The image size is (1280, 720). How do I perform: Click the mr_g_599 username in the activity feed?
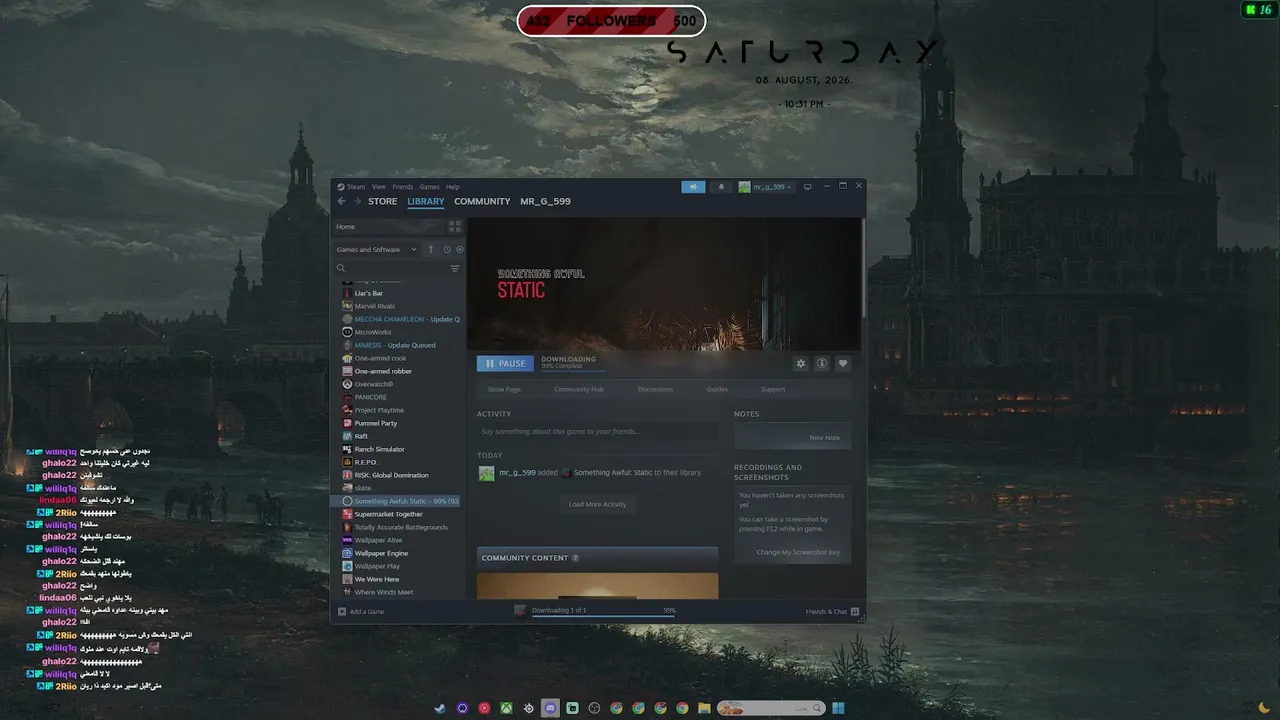tap(517, 473)
